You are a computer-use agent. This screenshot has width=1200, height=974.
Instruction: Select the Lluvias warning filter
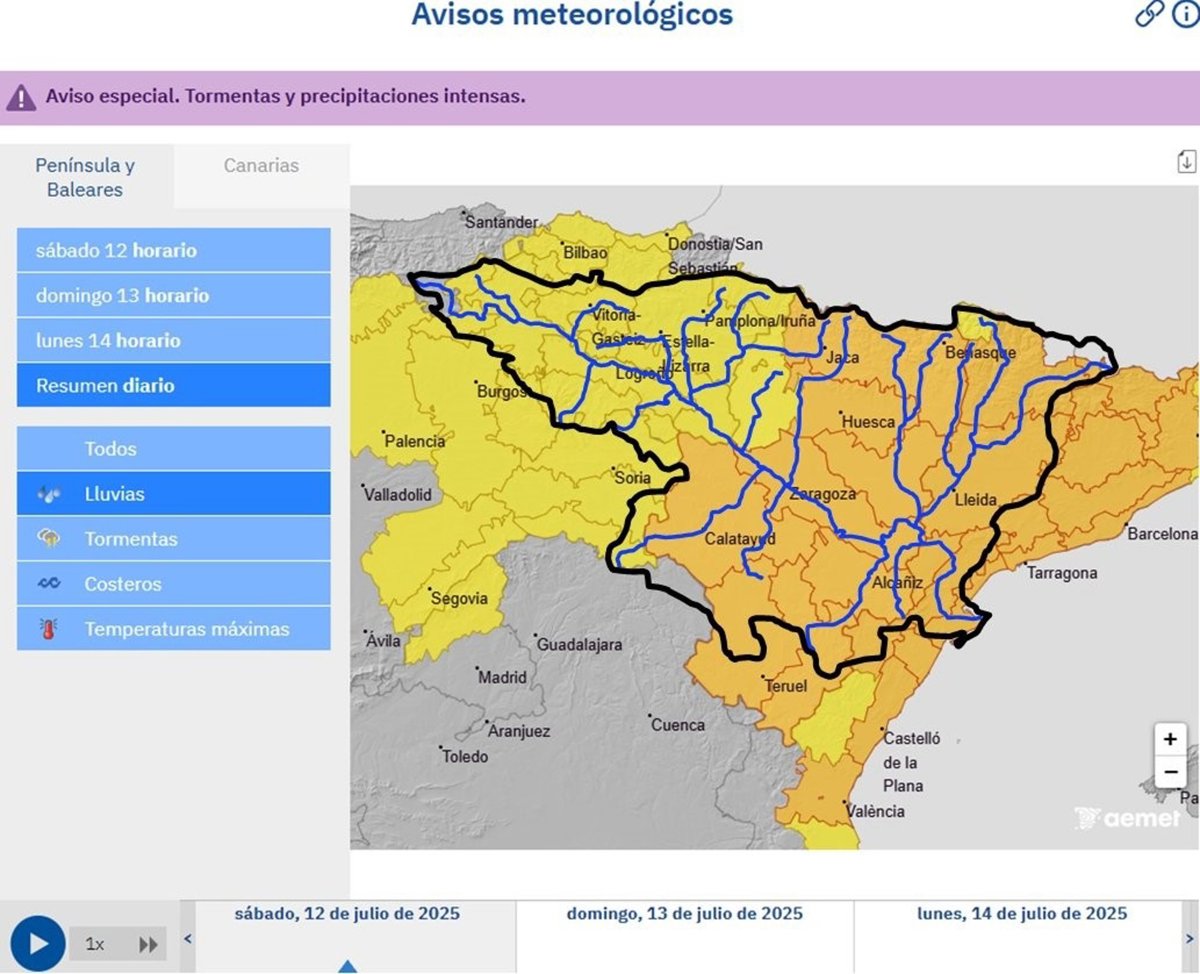(x=173, y=494)
